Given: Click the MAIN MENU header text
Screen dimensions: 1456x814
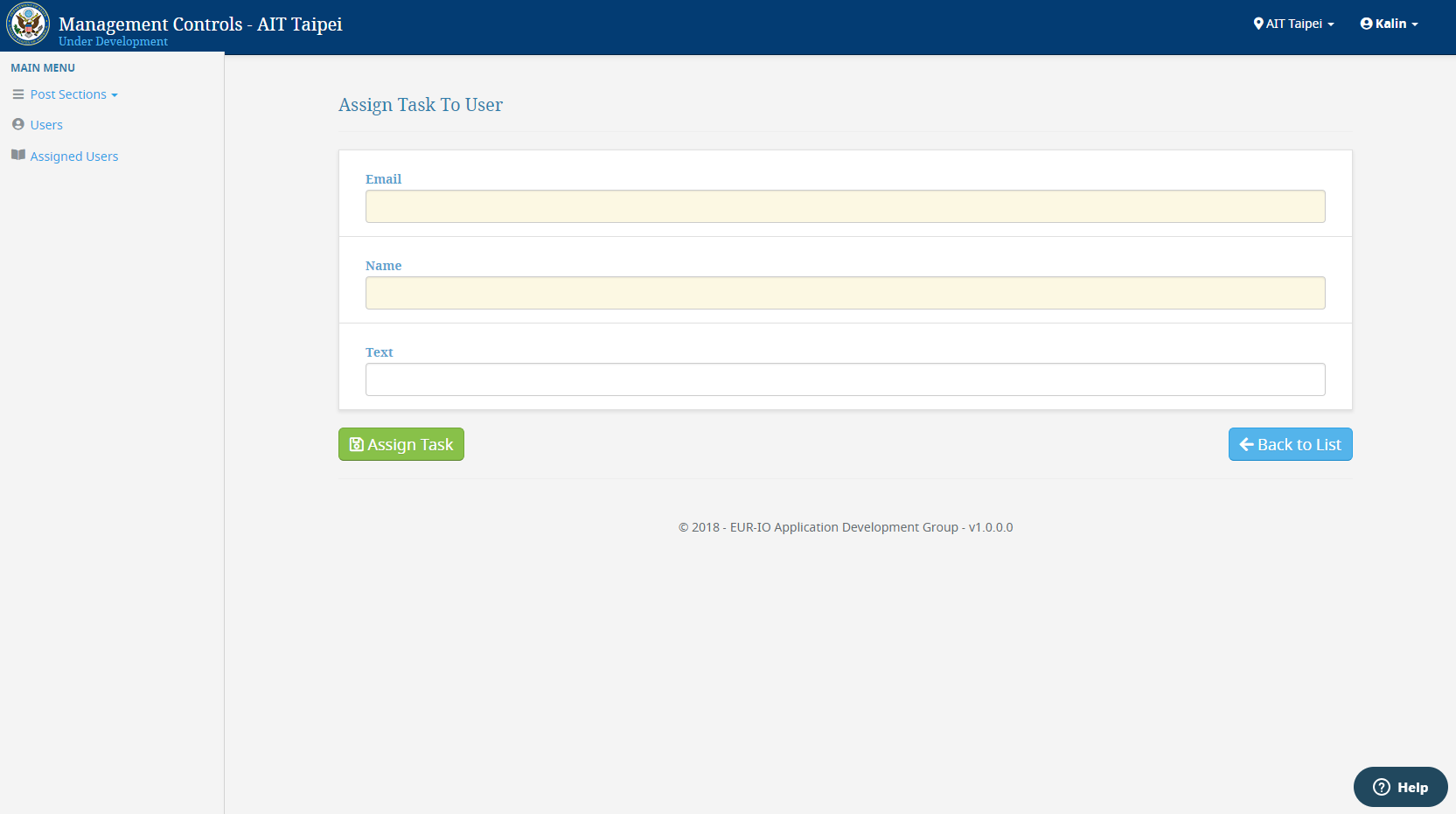Looking at the screenshot, I should (43, 68).
